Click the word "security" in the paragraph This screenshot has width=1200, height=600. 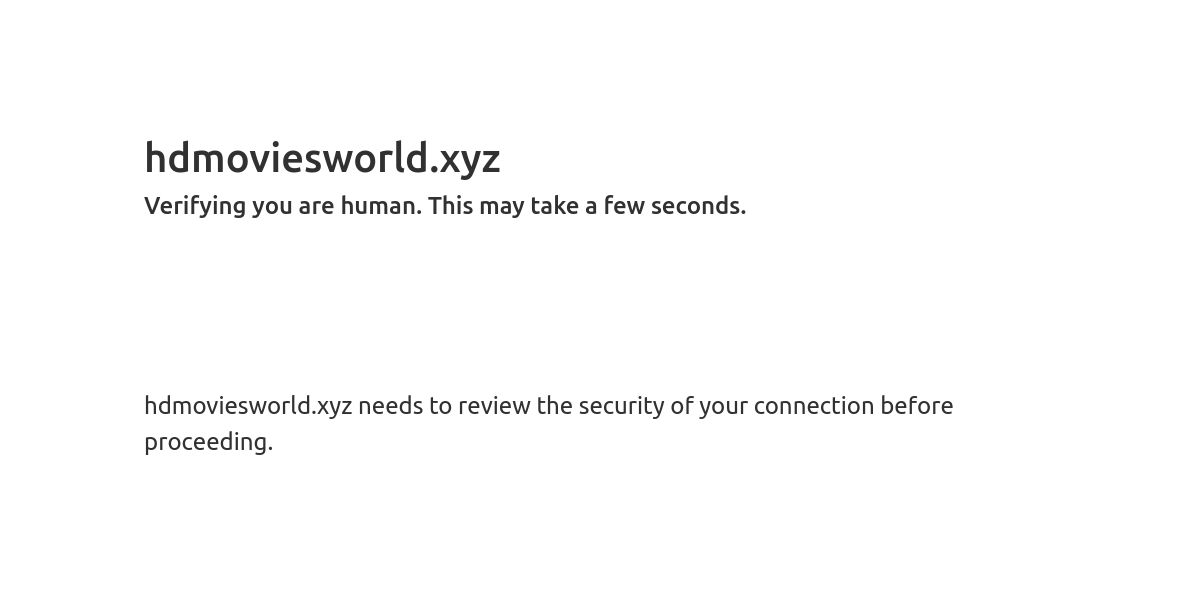click(x=621, y=406)
